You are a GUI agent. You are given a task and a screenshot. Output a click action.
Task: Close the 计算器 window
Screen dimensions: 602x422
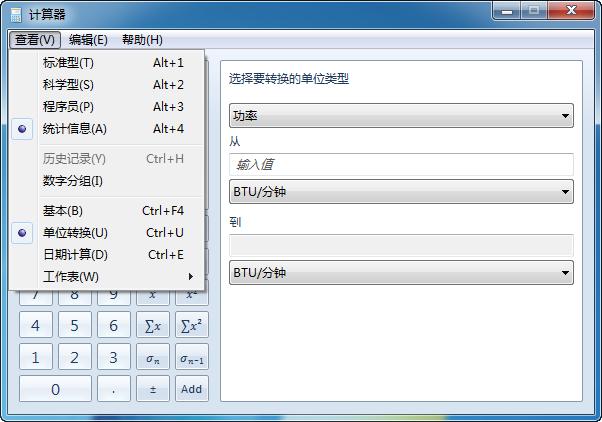(571, 11)
